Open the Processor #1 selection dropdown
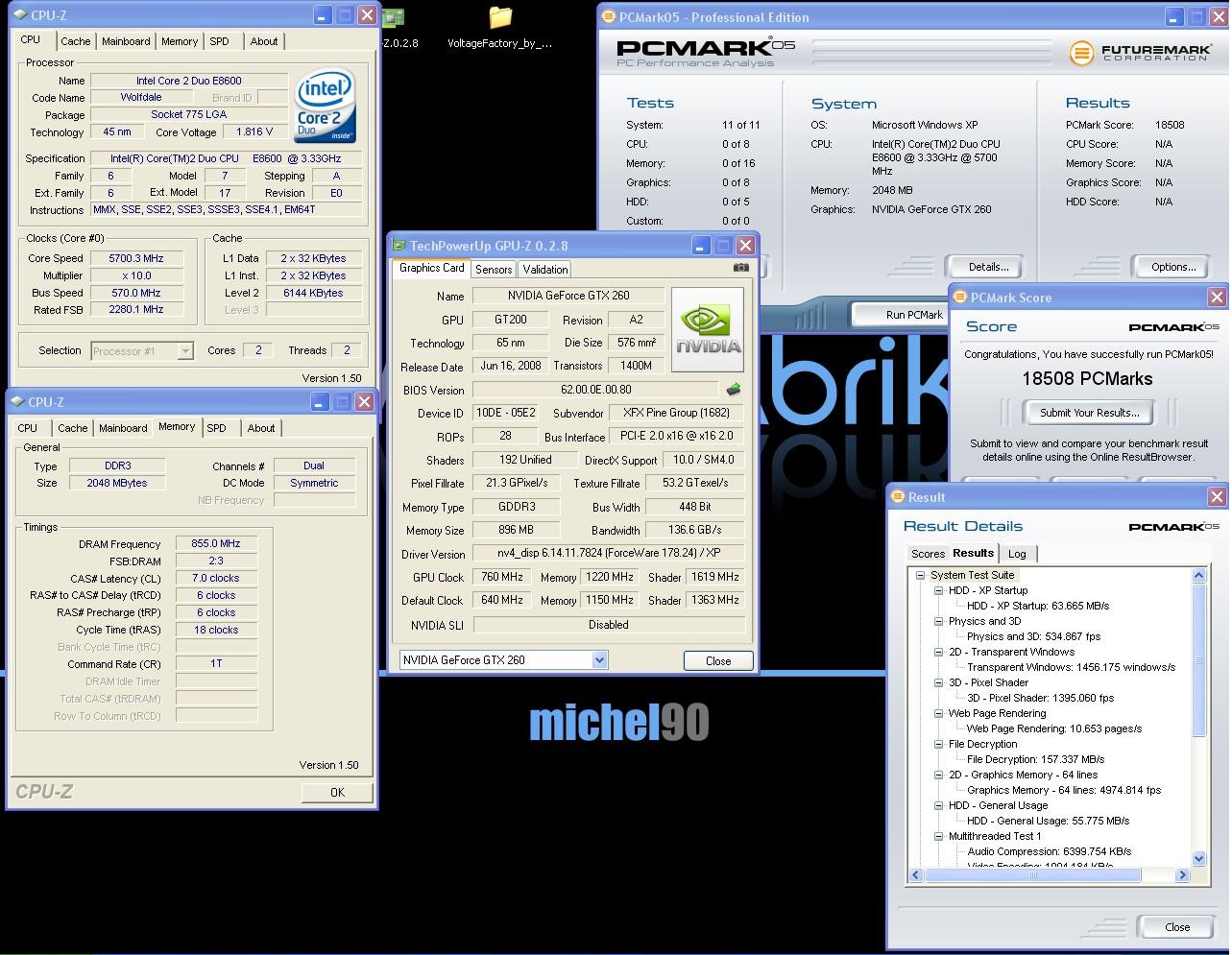Screen dimensions: 1232x955 click(185, 351)
